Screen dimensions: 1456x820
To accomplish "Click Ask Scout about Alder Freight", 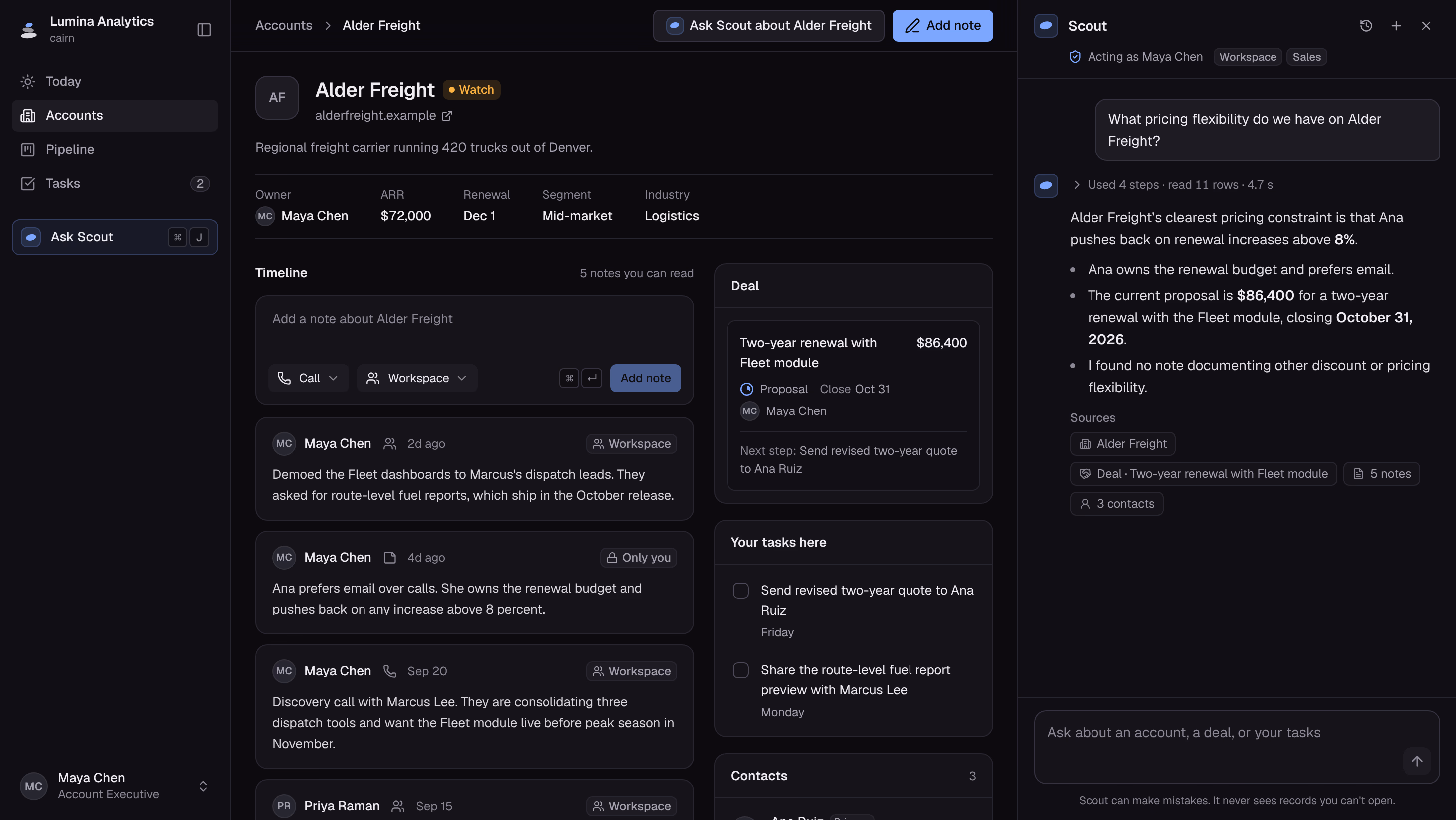I will [769, 25].
